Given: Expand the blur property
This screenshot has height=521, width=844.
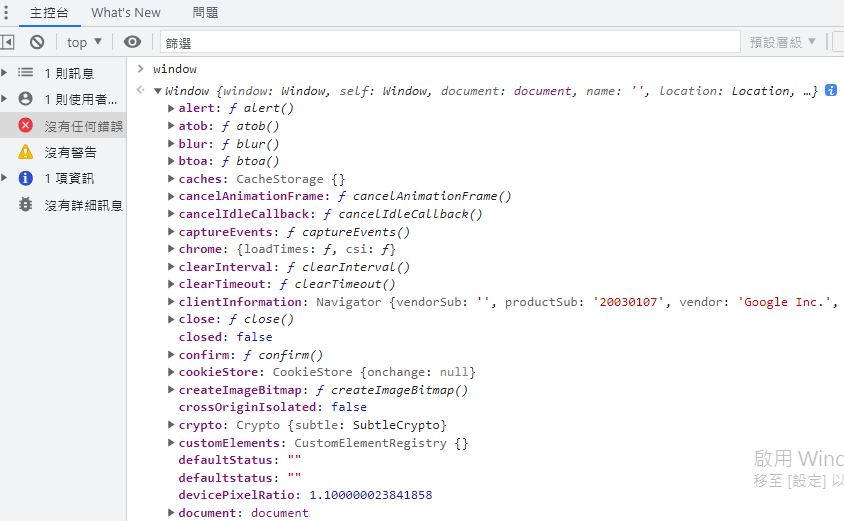Looking at the screenshot, I should [171, 144].
